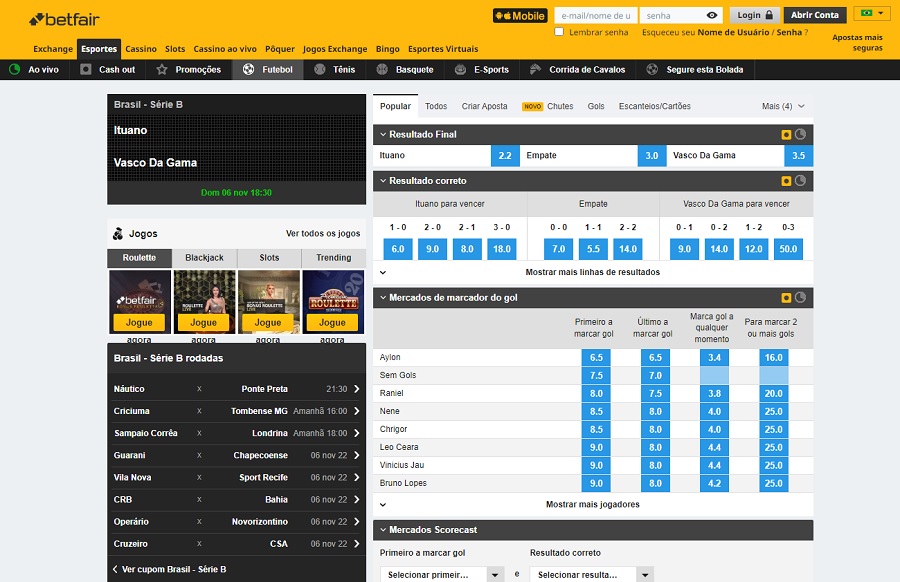Open the Brazil flag language dropdown
Image resolution: width=900 pixels, height=582 pixels.
[872, 13]
